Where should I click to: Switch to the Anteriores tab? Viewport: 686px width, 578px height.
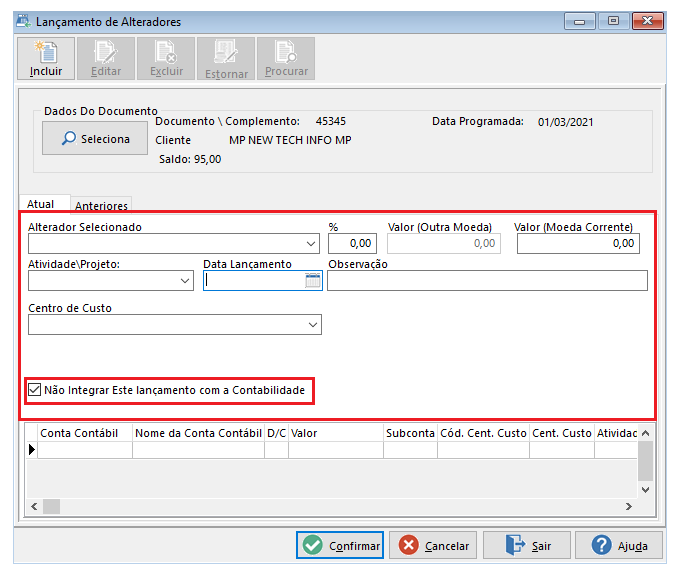coord(101,206)
